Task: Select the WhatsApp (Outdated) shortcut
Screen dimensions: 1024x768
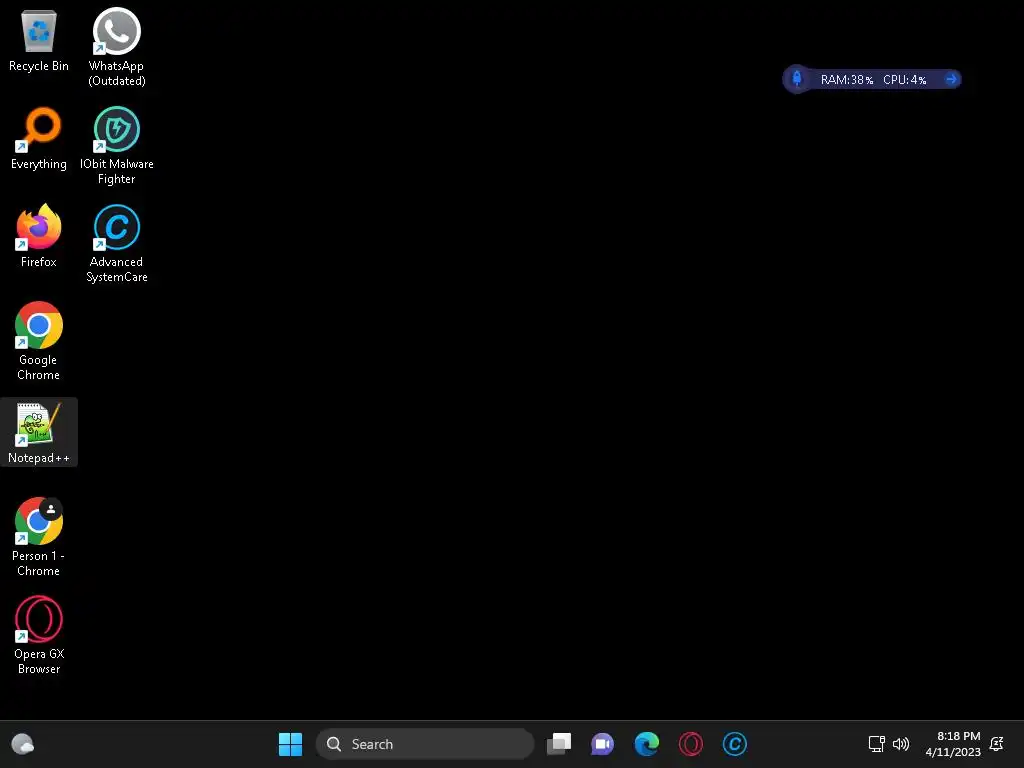Action: [x=116, y=48]
